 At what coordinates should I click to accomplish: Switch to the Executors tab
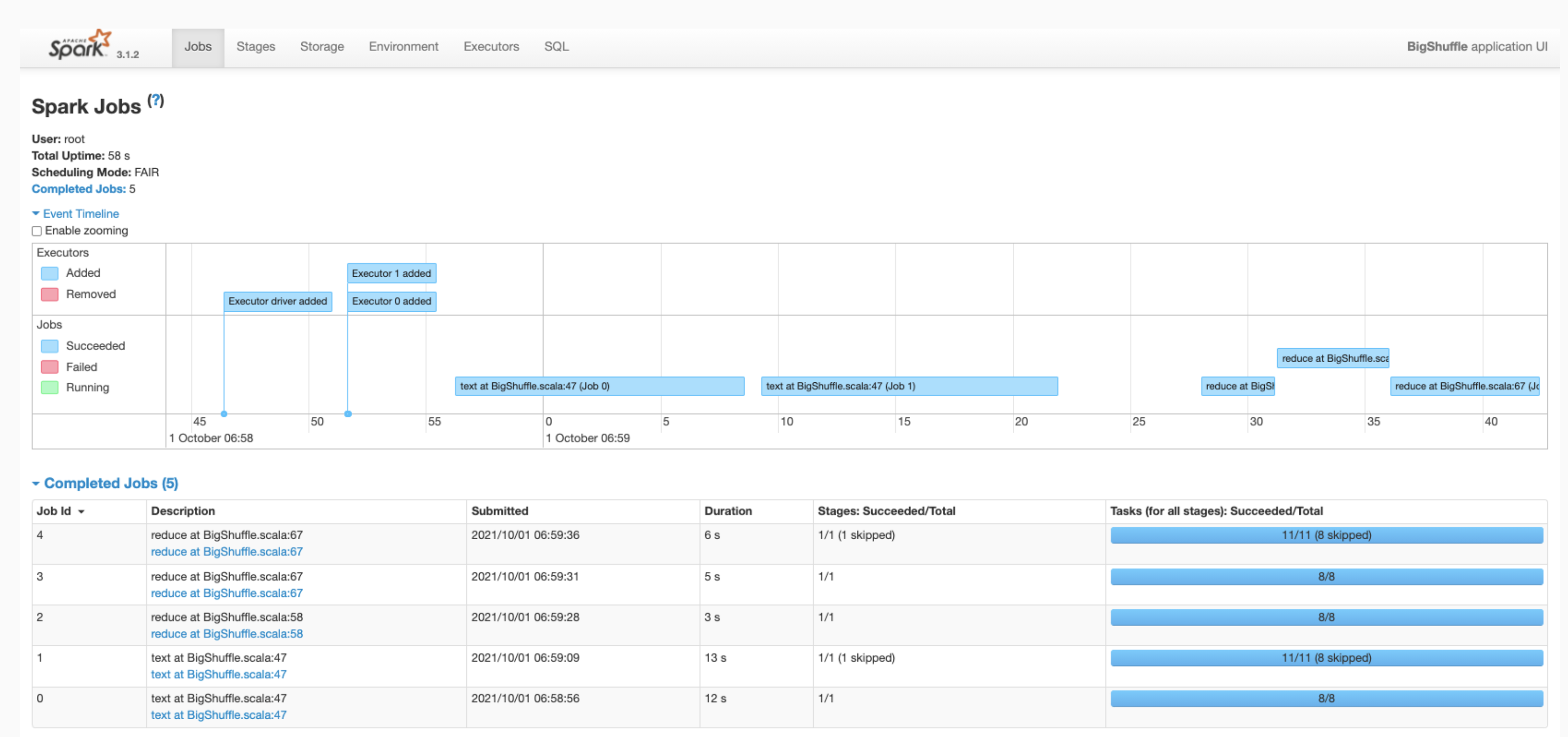tap(491, 47)
